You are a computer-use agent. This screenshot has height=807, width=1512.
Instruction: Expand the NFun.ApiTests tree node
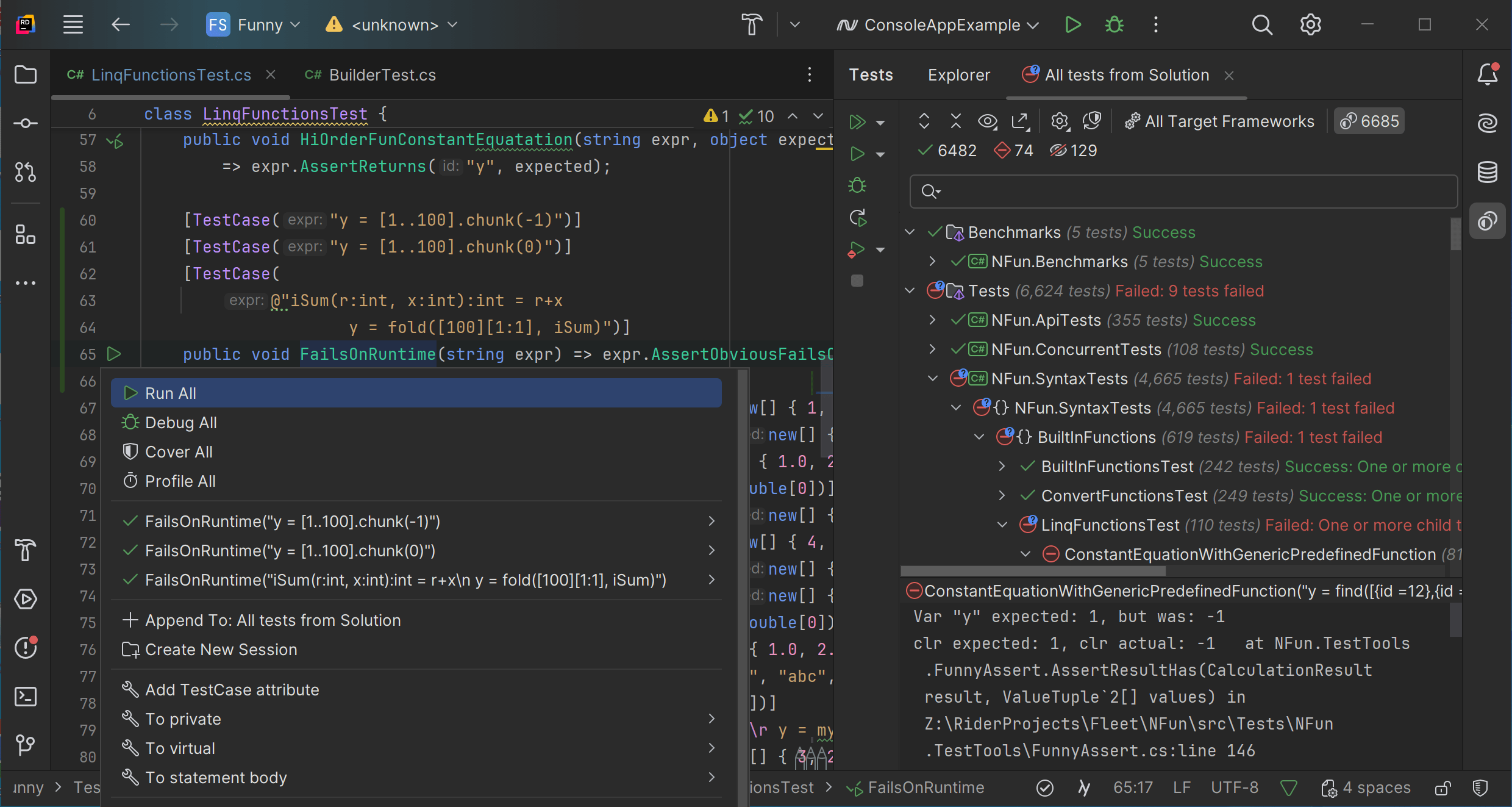pos(932,320)
